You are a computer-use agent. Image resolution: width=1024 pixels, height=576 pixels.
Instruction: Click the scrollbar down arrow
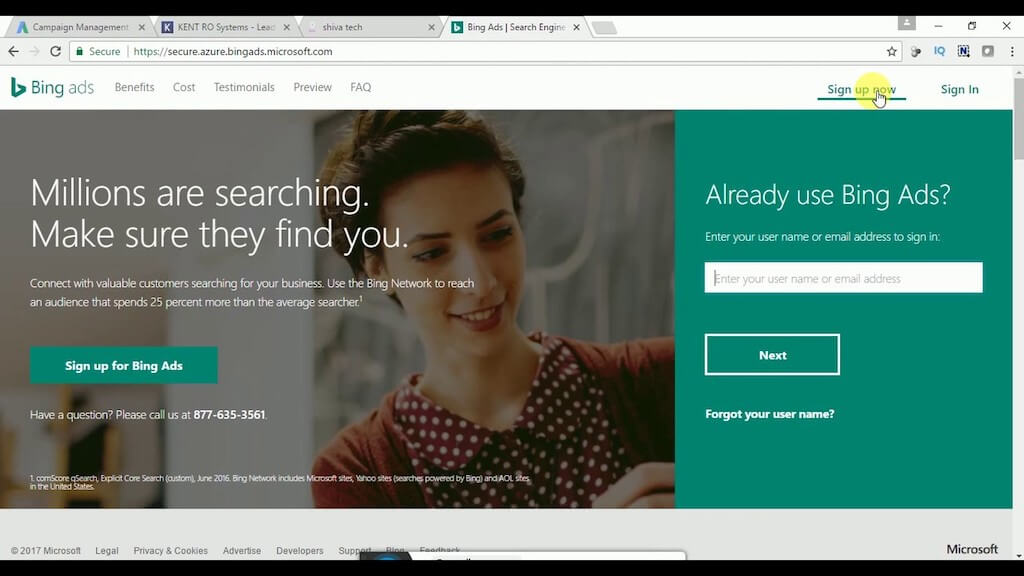(1019, 556)
